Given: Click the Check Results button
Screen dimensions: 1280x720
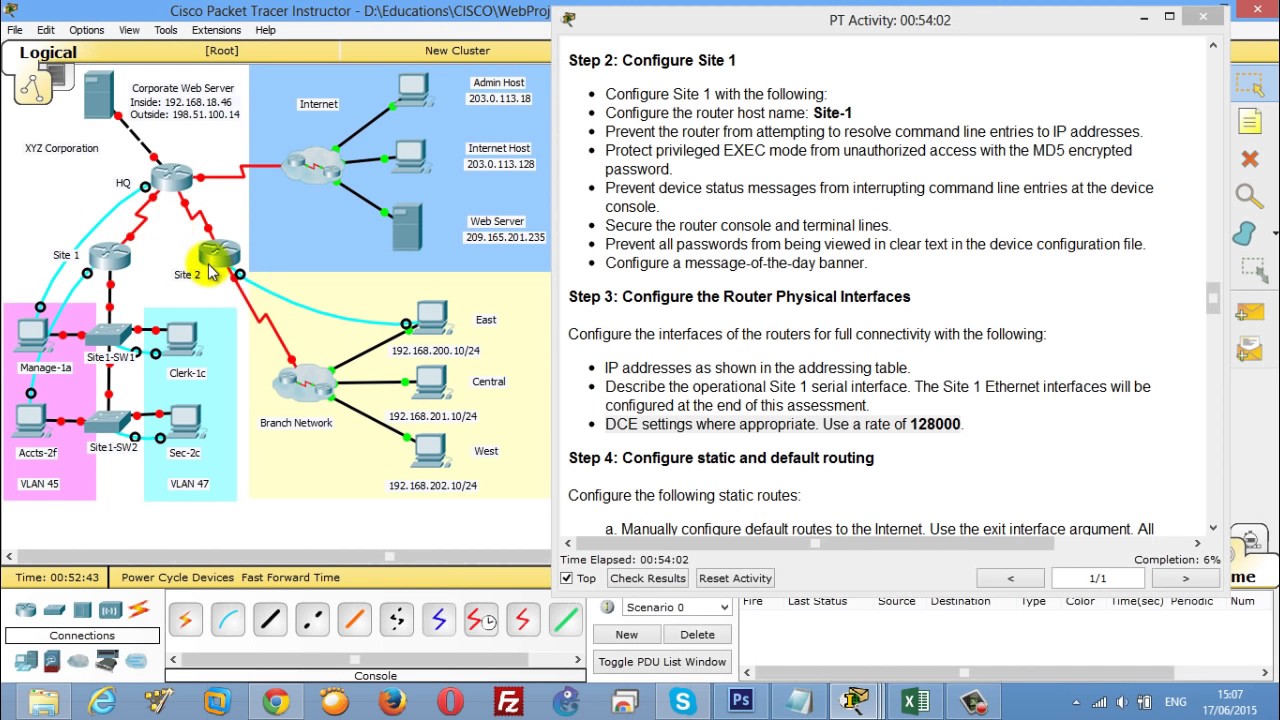Looking at the screenshot, I should (x=648, y=578).
